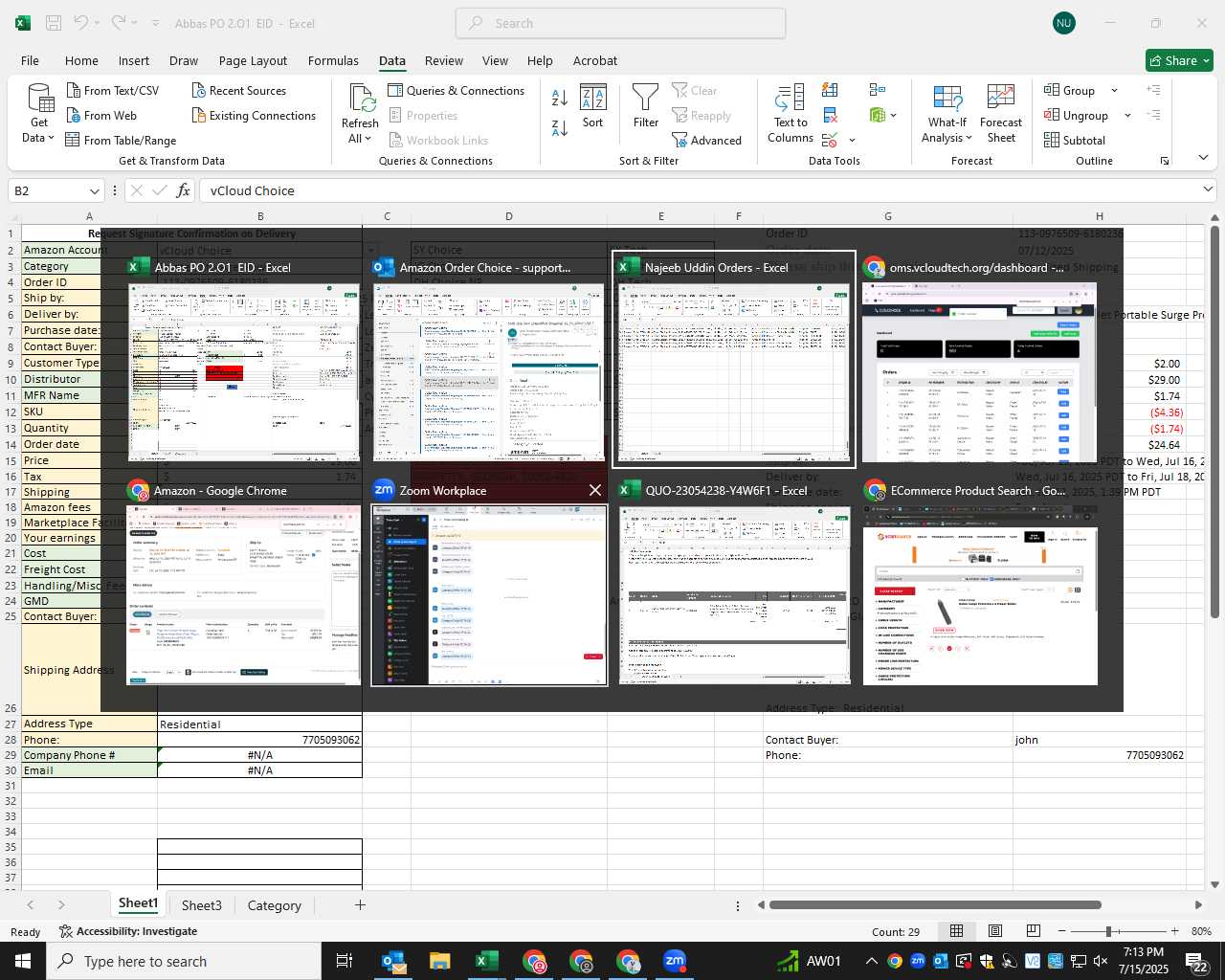Click zoom in plus button
This screenshot has height=980, width=1225.
pyautogui.click(x=1174, y=931)
